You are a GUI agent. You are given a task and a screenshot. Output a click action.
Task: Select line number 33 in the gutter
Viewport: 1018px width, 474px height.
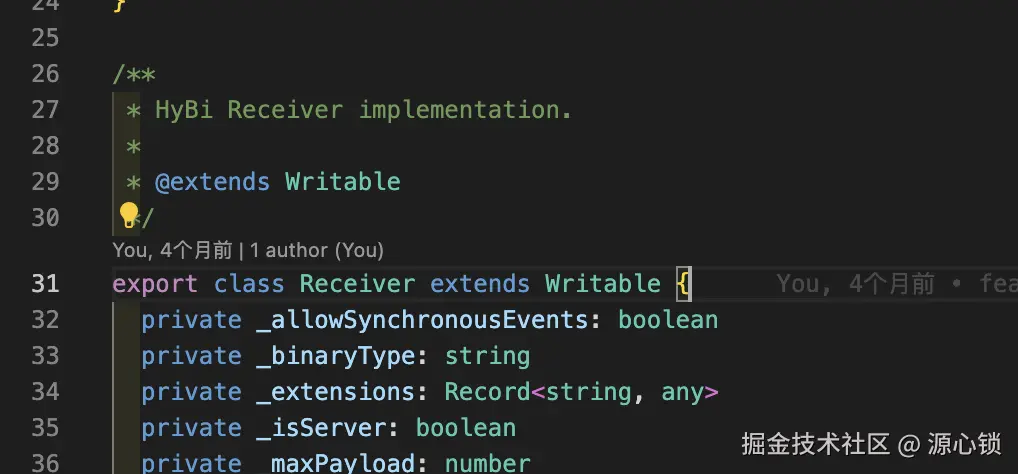point(45,356)
